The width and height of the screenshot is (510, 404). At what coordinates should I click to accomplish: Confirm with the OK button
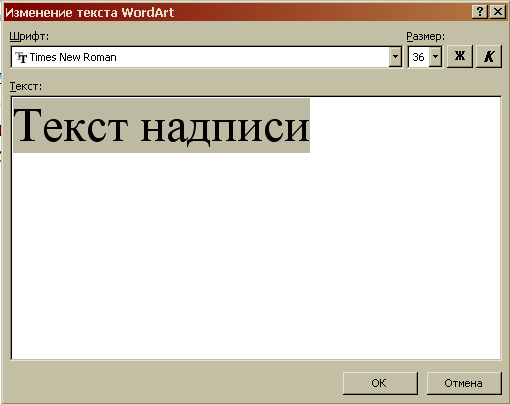380,383
